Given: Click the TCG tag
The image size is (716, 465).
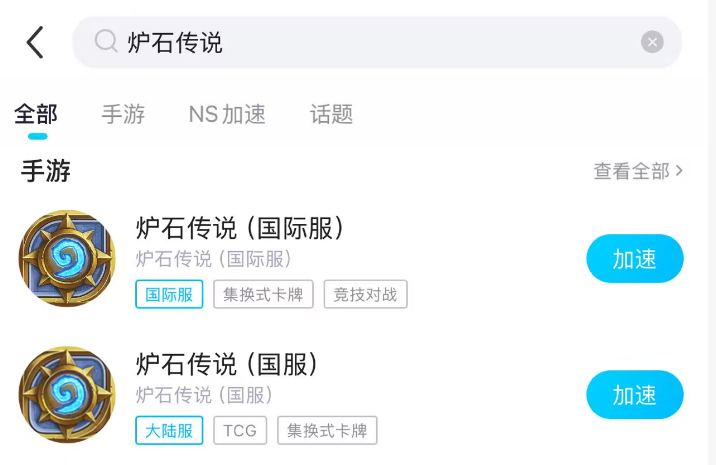Looking at the screenshot, I should pos(240,431).
